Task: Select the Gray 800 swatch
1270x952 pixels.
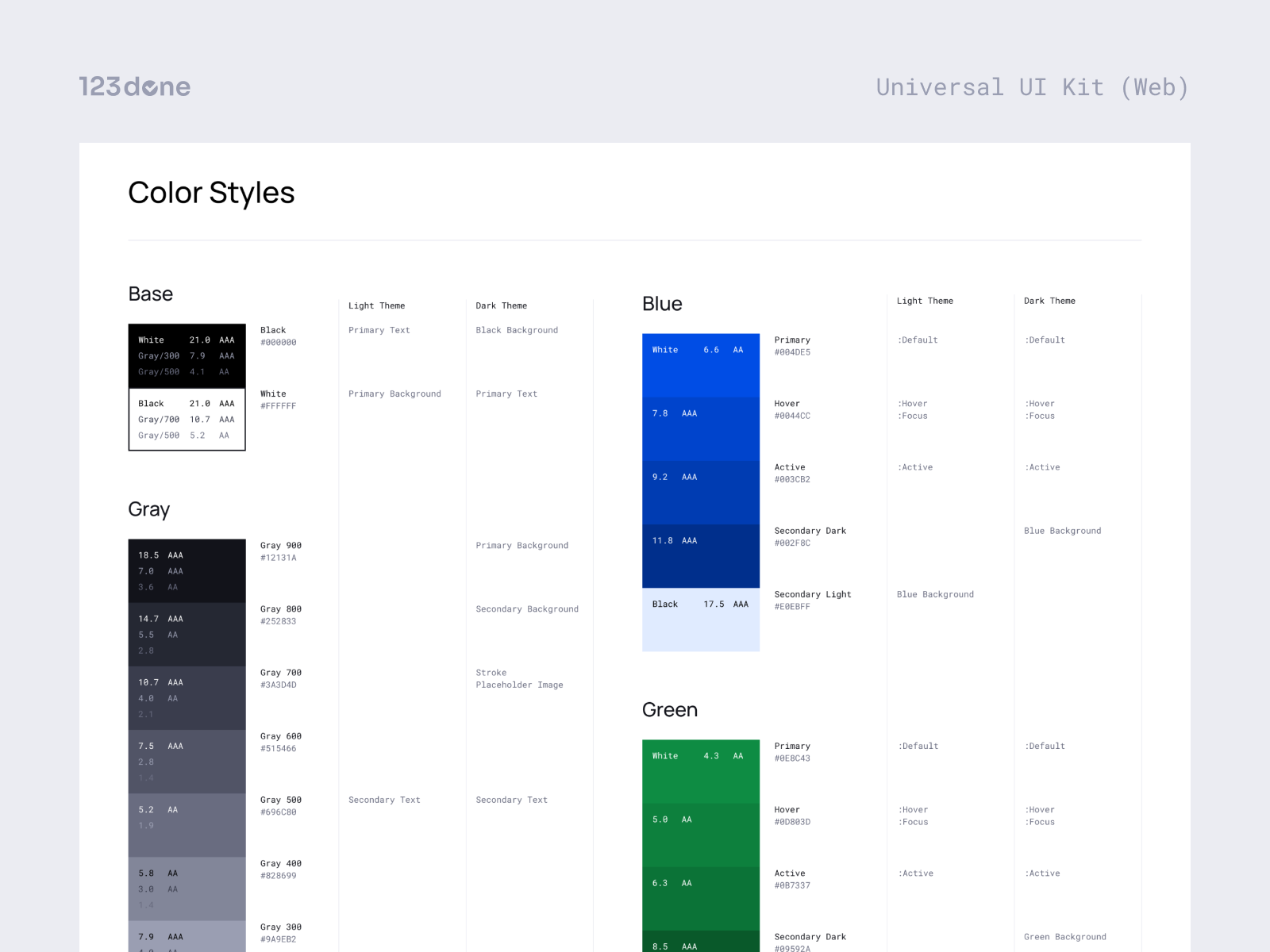Action: pos(187,635)
